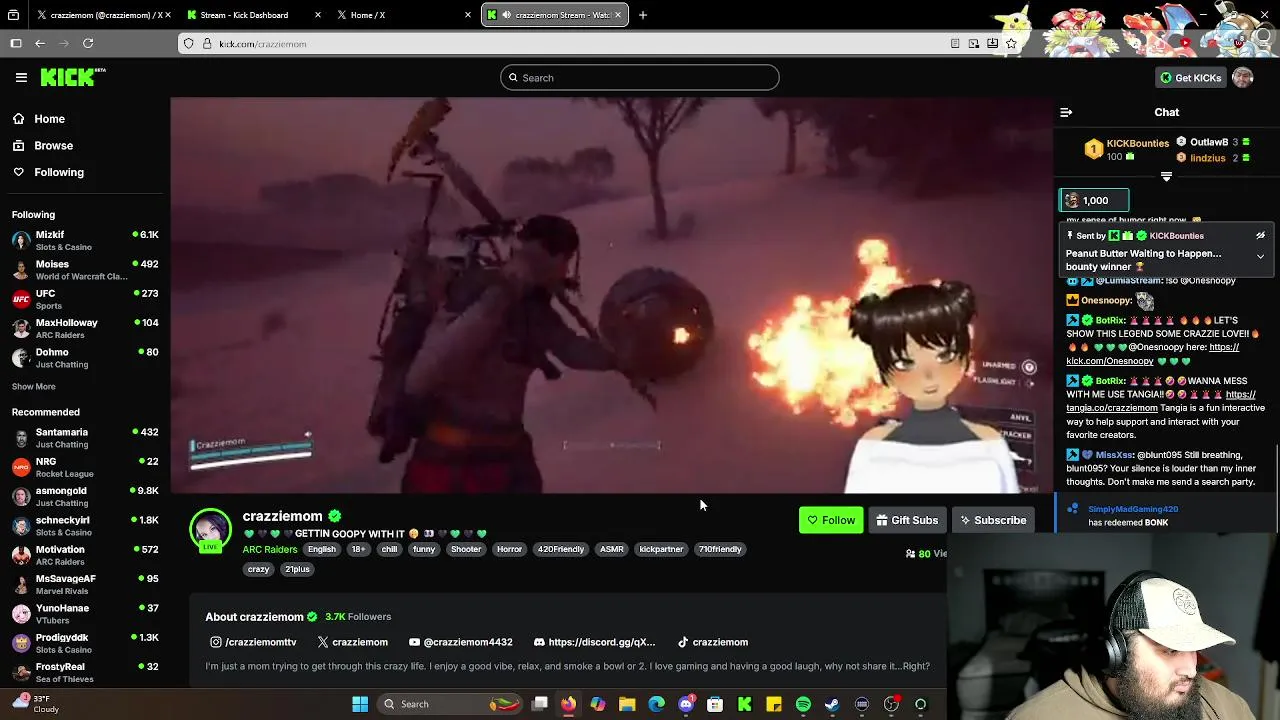Select the Horror tag
Viewport: 1280px width, 720px height.
point(509,549)
